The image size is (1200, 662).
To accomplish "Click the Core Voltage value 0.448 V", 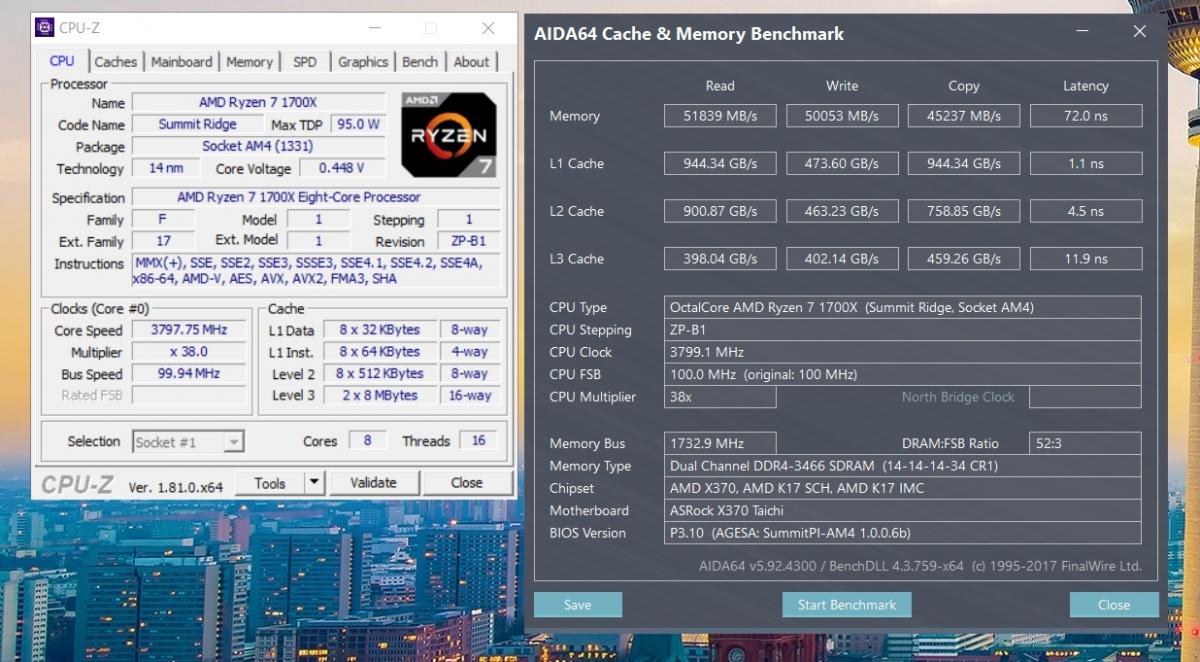I will (x=342, y=168).
